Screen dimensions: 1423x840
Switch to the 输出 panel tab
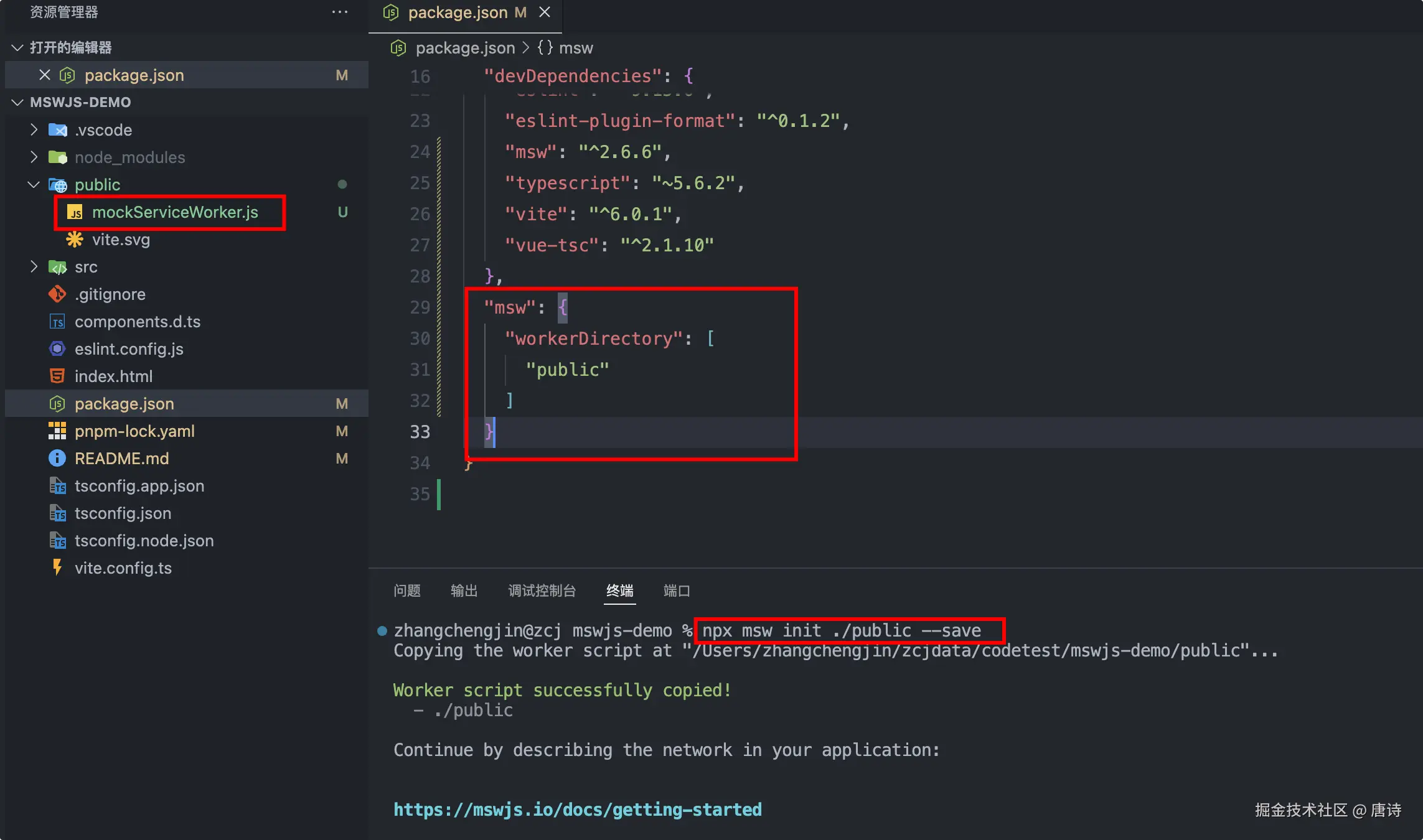(x=464, y=590)
